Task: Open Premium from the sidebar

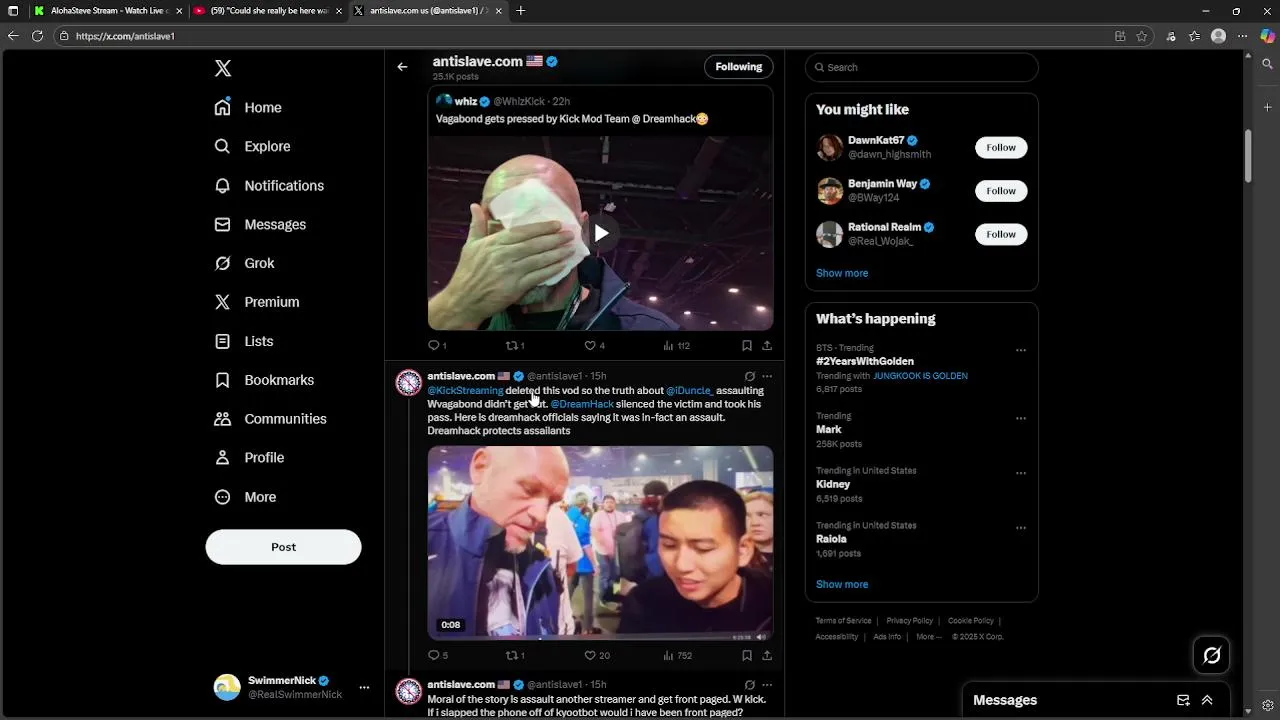Action: [257, 302]
